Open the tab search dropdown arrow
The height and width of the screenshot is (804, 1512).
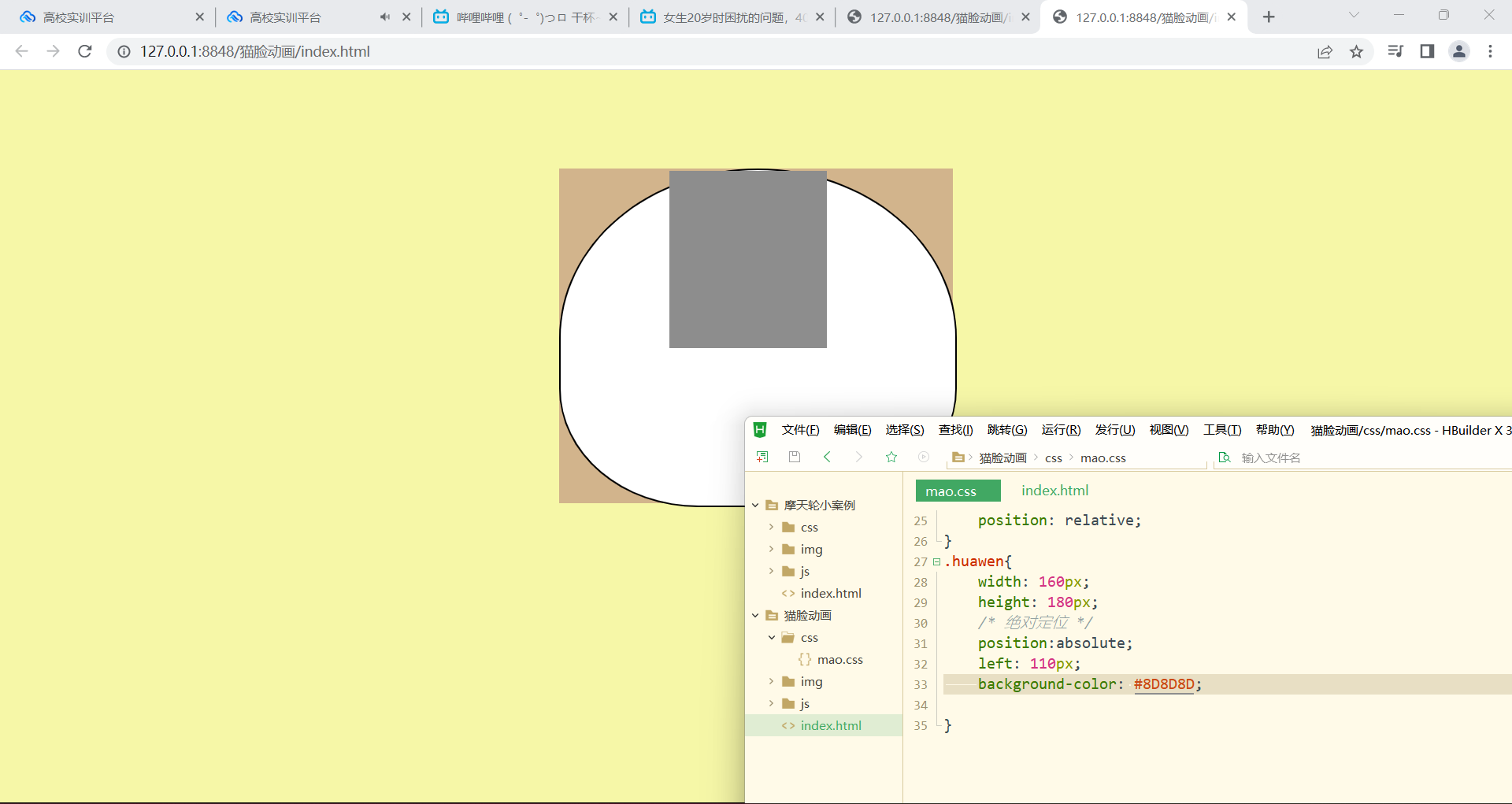pos(1354,15)
